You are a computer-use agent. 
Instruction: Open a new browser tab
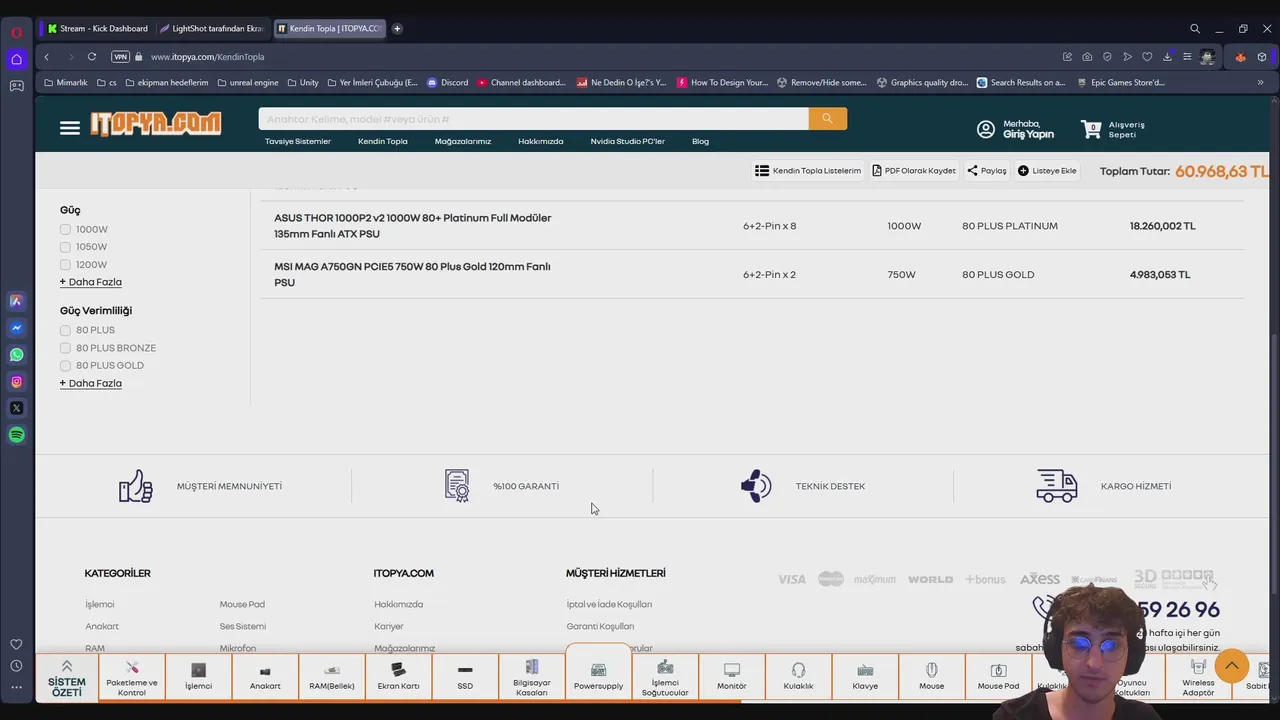click(397, 28)
